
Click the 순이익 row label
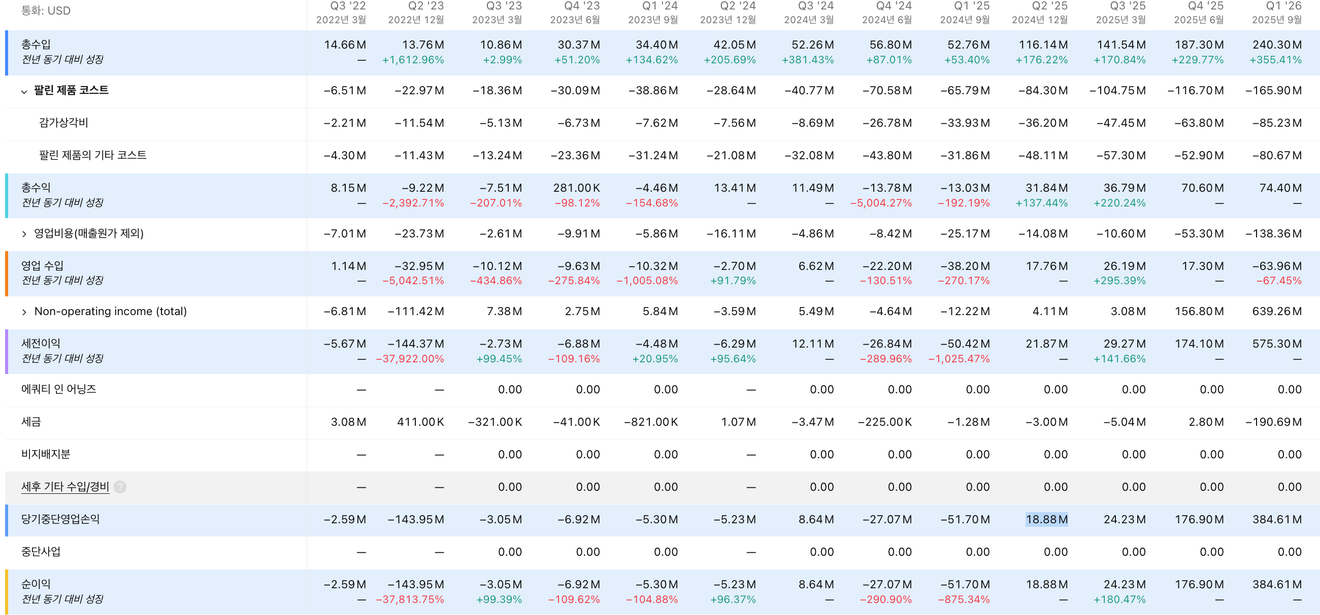point(36,584)
